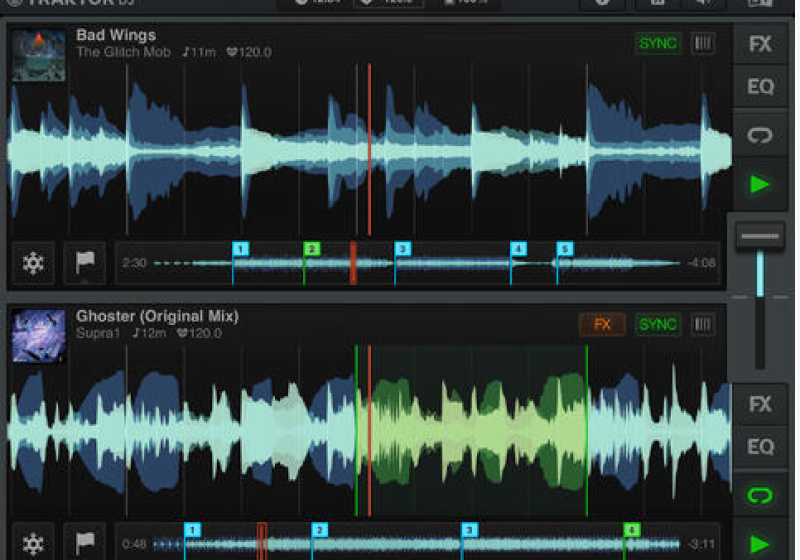Jump to cue point 2 in Ghoster
Viewport: 800px width, 560px height.
coord(319,530)
